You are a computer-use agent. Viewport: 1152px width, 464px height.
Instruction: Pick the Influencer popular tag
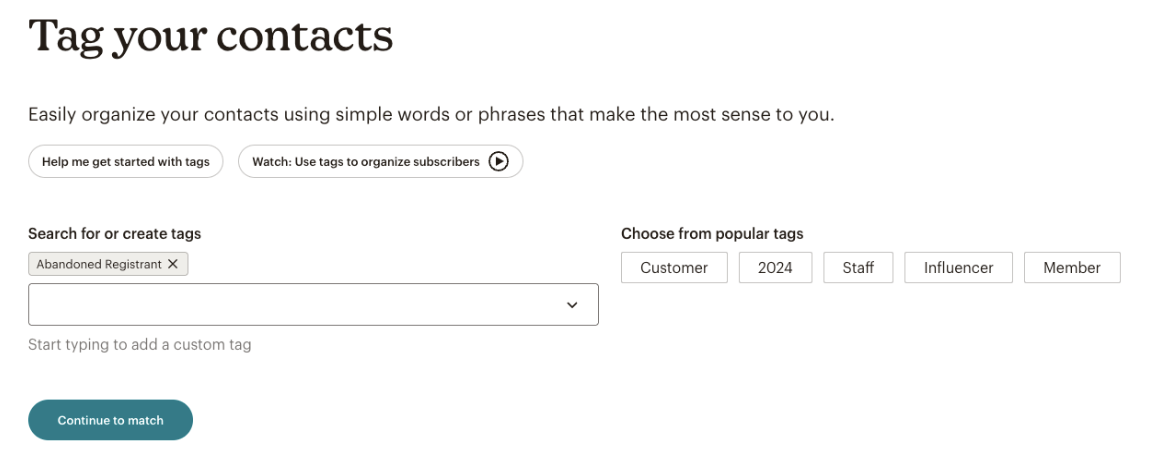[x=958, y=268]
